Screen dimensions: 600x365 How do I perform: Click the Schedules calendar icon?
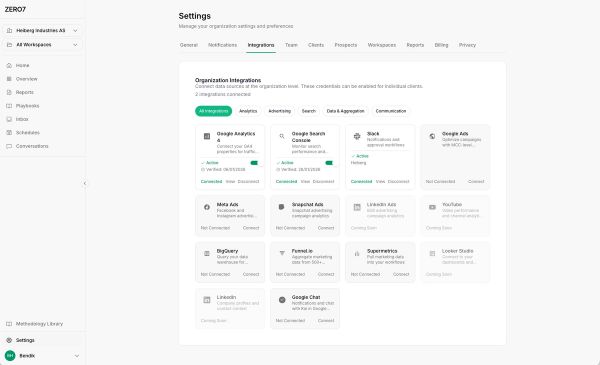tap(9, 132)
